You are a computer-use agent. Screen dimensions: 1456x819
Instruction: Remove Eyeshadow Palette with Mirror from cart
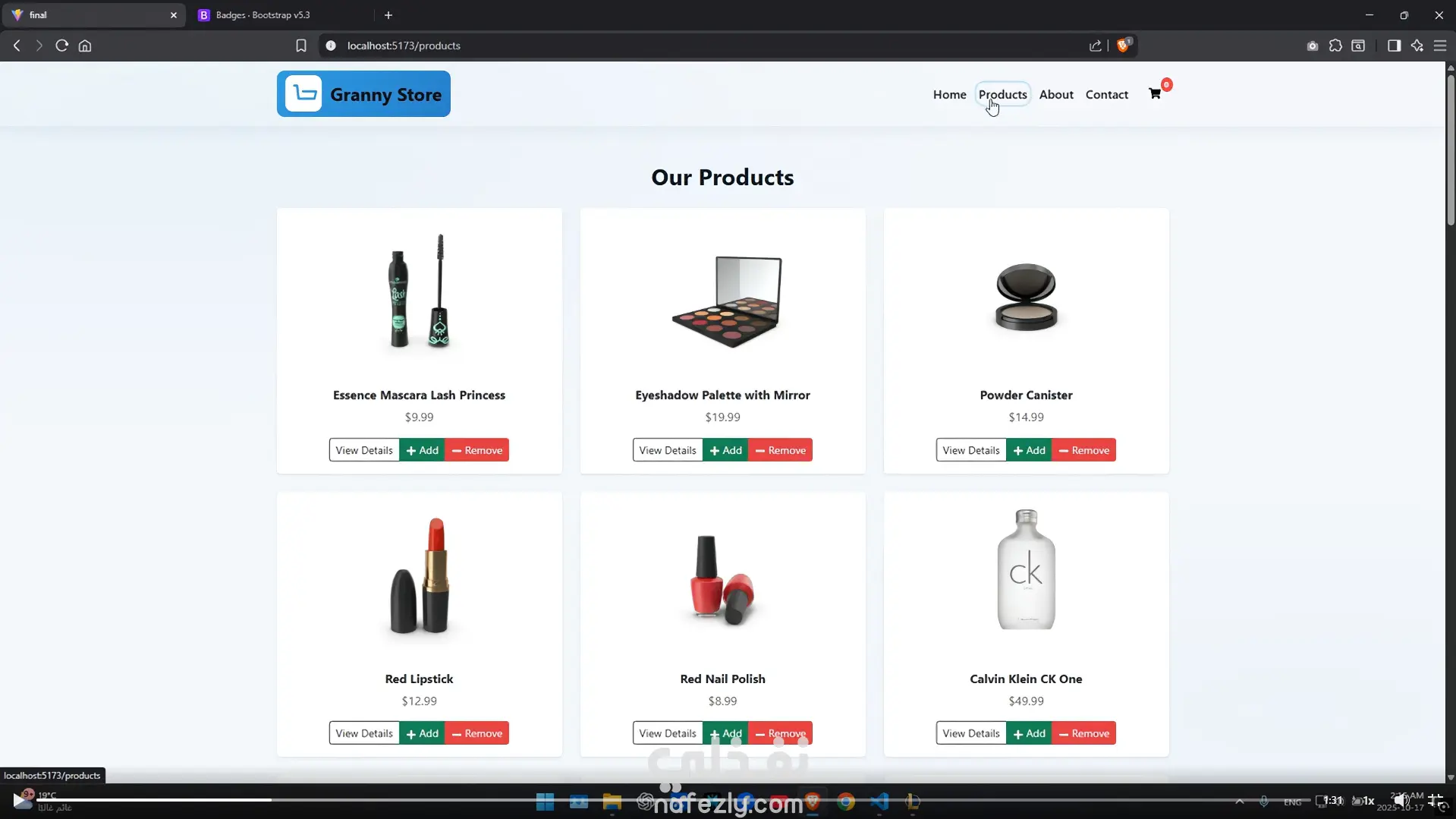(x=781, y=450)
